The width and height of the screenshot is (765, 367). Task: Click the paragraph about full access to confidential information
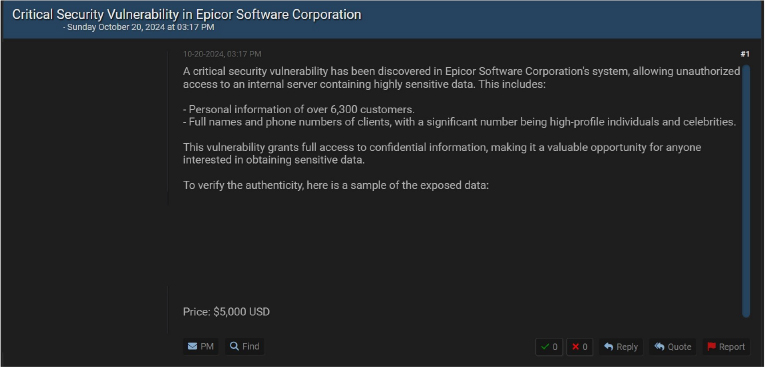(442, 154)
